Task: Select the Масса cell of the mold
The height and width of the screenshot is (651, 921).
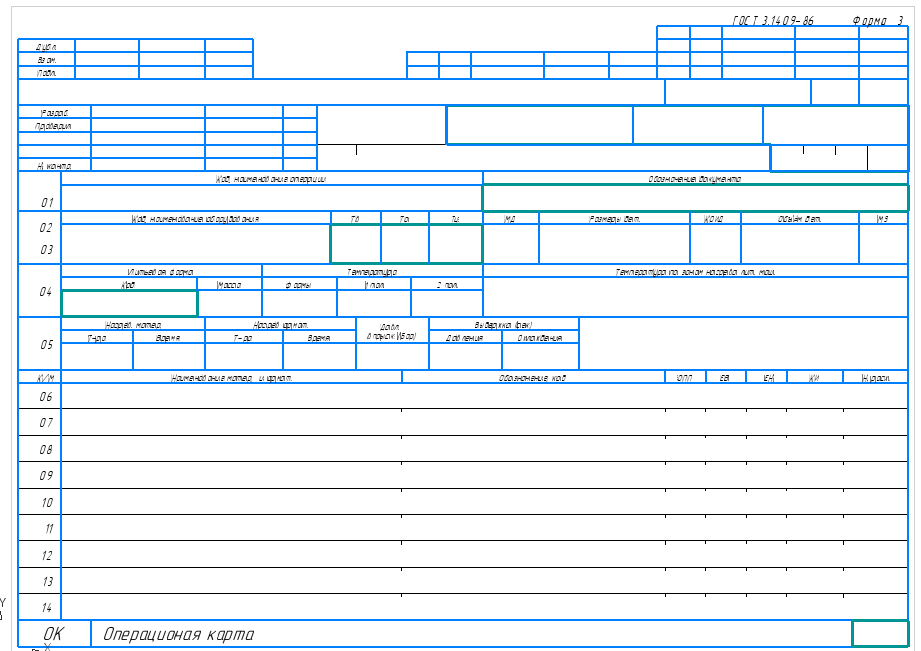Action: tap(230, 303)
